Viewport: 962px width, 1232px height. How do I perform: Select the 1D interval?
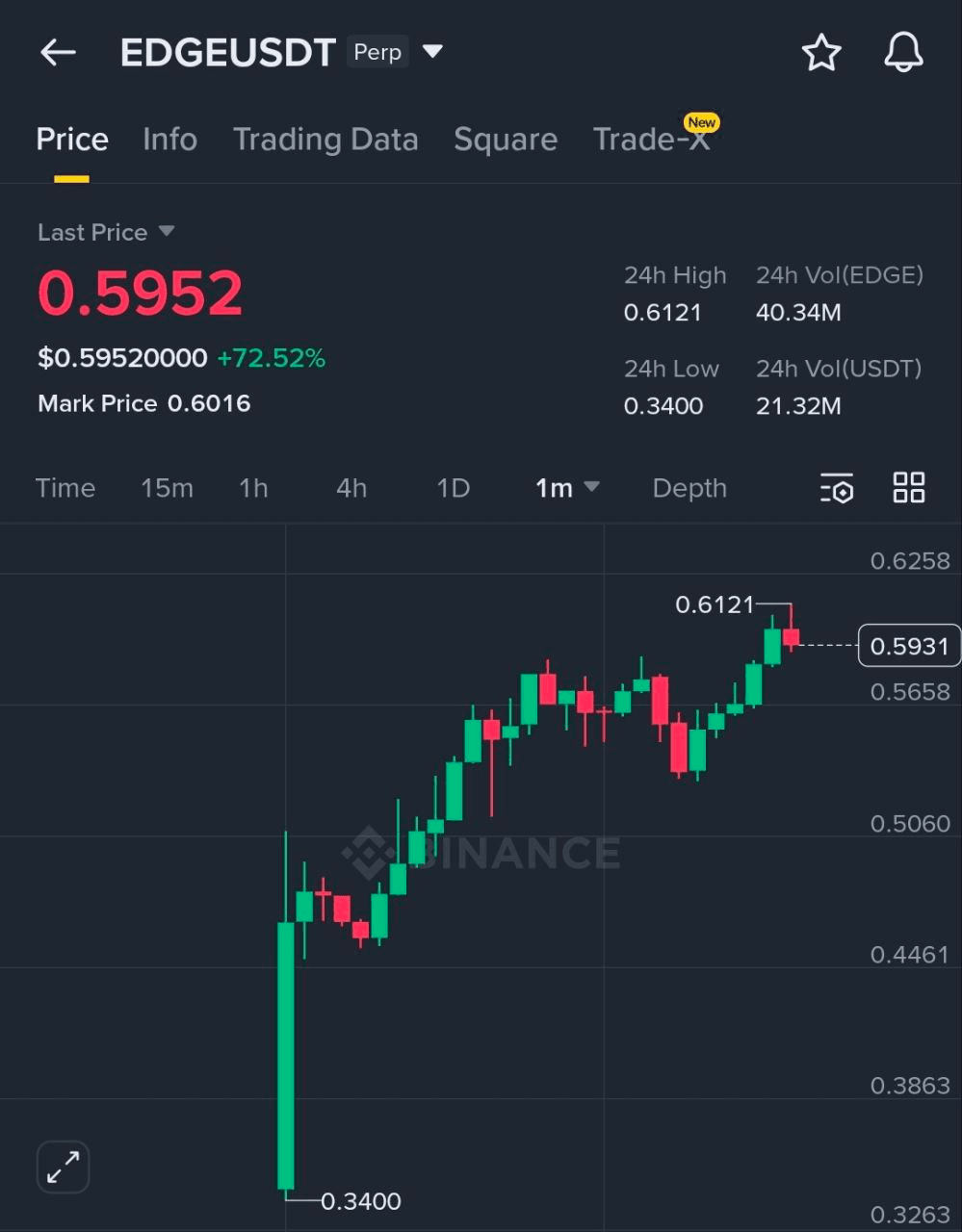pos(453,488)
